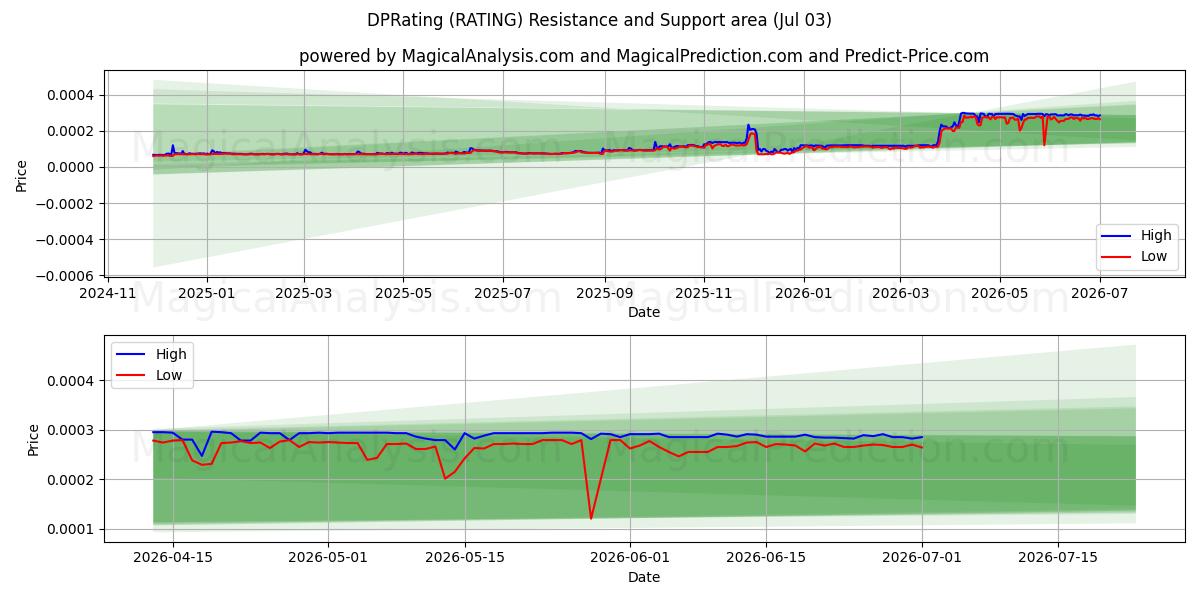
Task: Click the '2026-05-15' date label
Action: pos(465,559)
